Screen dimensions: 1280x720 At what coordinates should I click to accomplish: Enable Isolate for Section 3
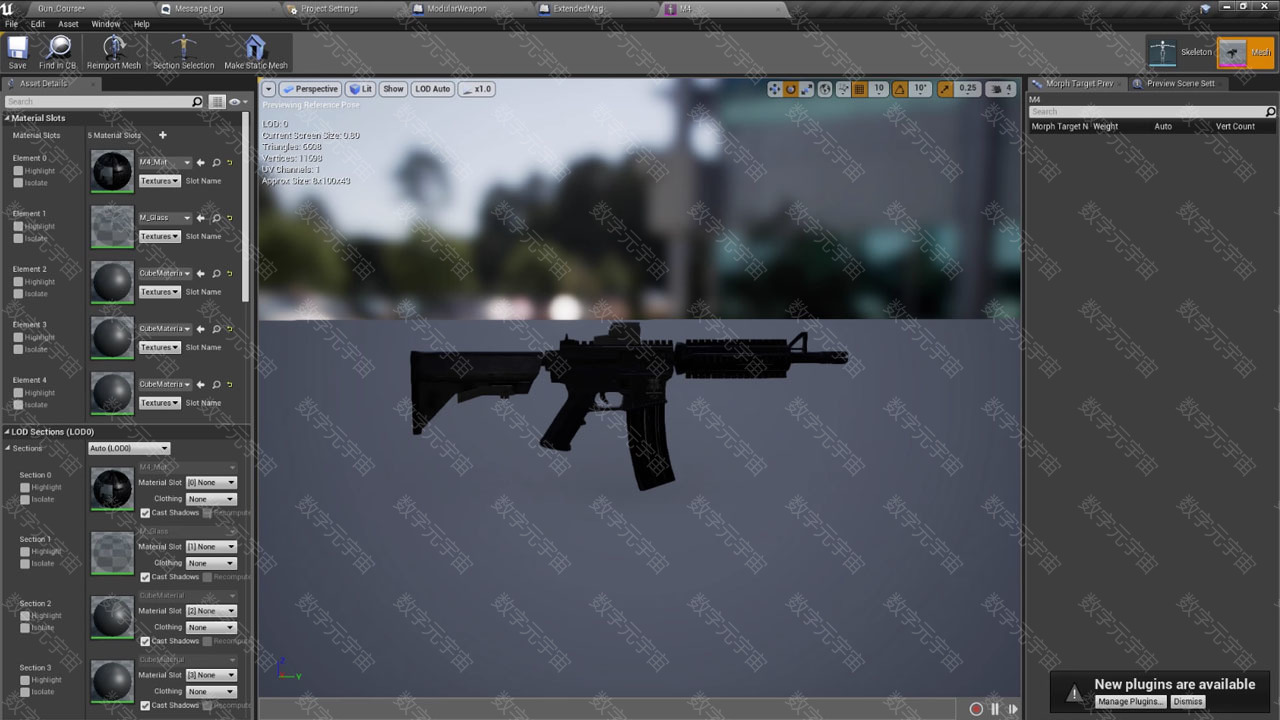(x=25, y=692)
